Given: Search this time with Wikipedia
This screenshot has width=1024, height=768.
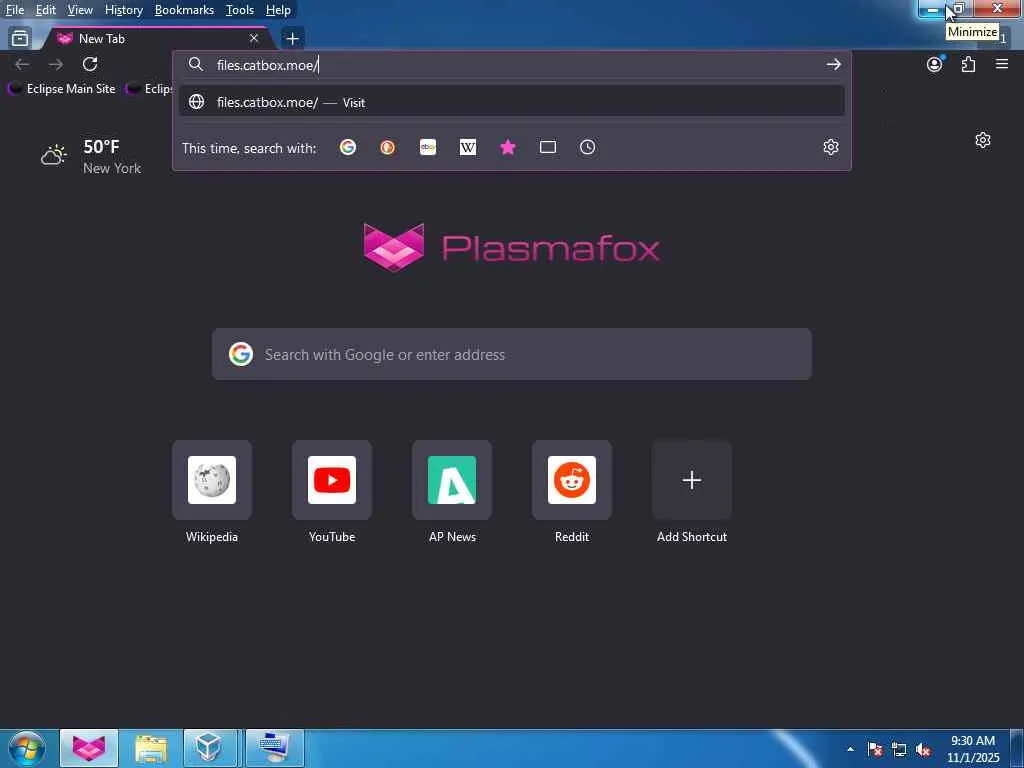Looking at the screenshot, I should [x=468, y=148].
